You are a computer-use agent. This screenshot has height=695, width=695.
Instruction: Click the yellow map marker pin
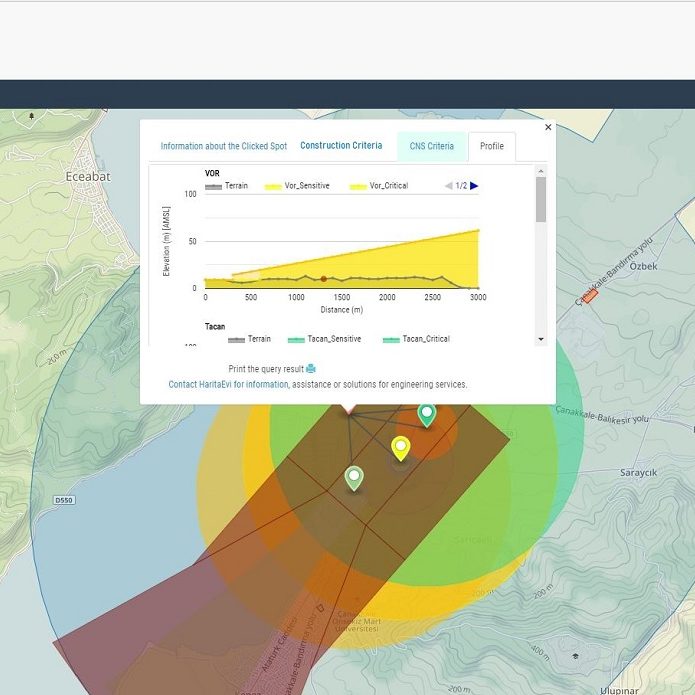tap(400, 446)
